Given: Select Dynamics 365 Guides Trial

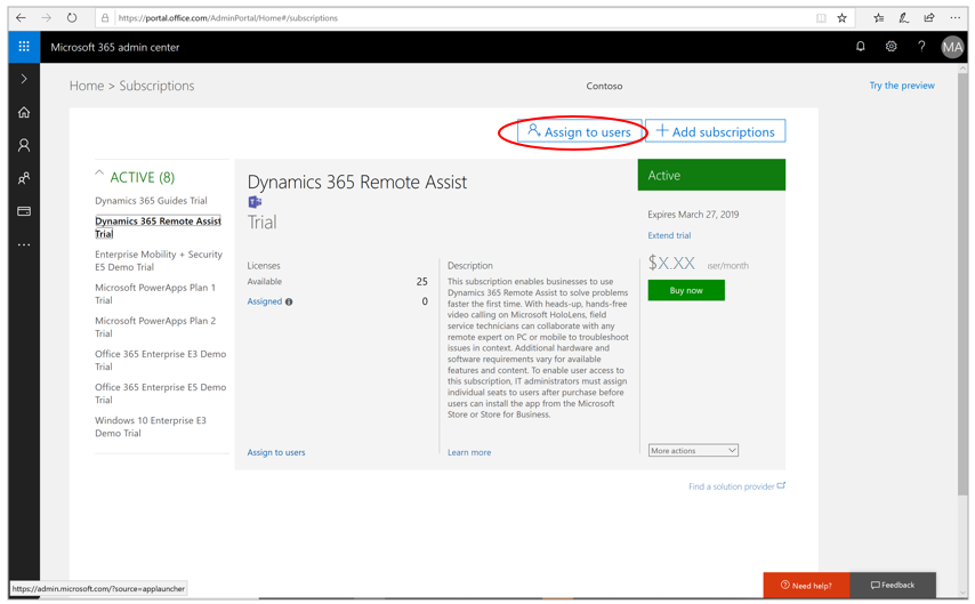Looking at the screenshot, I should (x=151, y=200).
